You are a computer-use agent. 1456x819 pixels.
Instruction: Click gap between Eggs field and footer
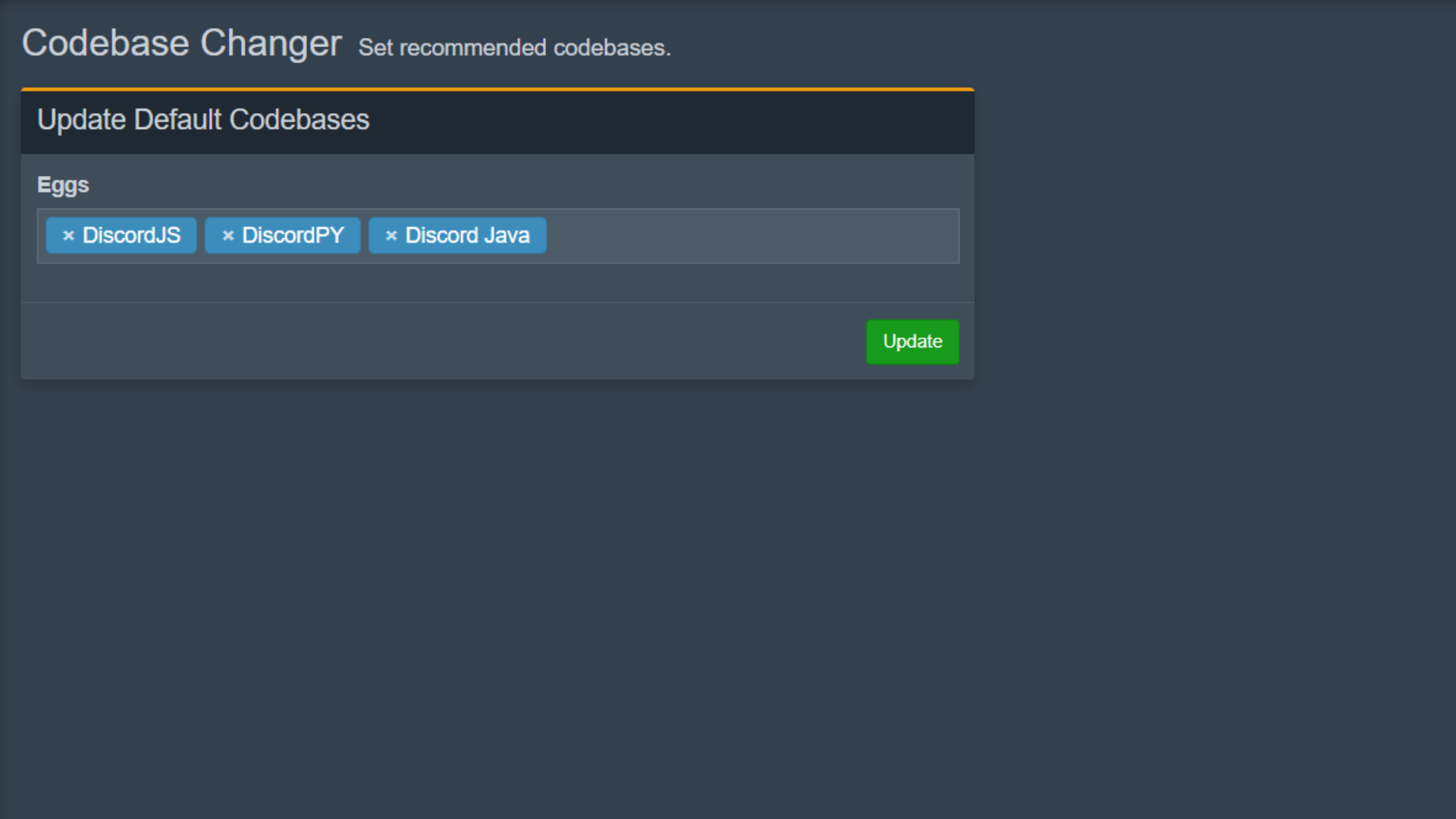point(497,283)
